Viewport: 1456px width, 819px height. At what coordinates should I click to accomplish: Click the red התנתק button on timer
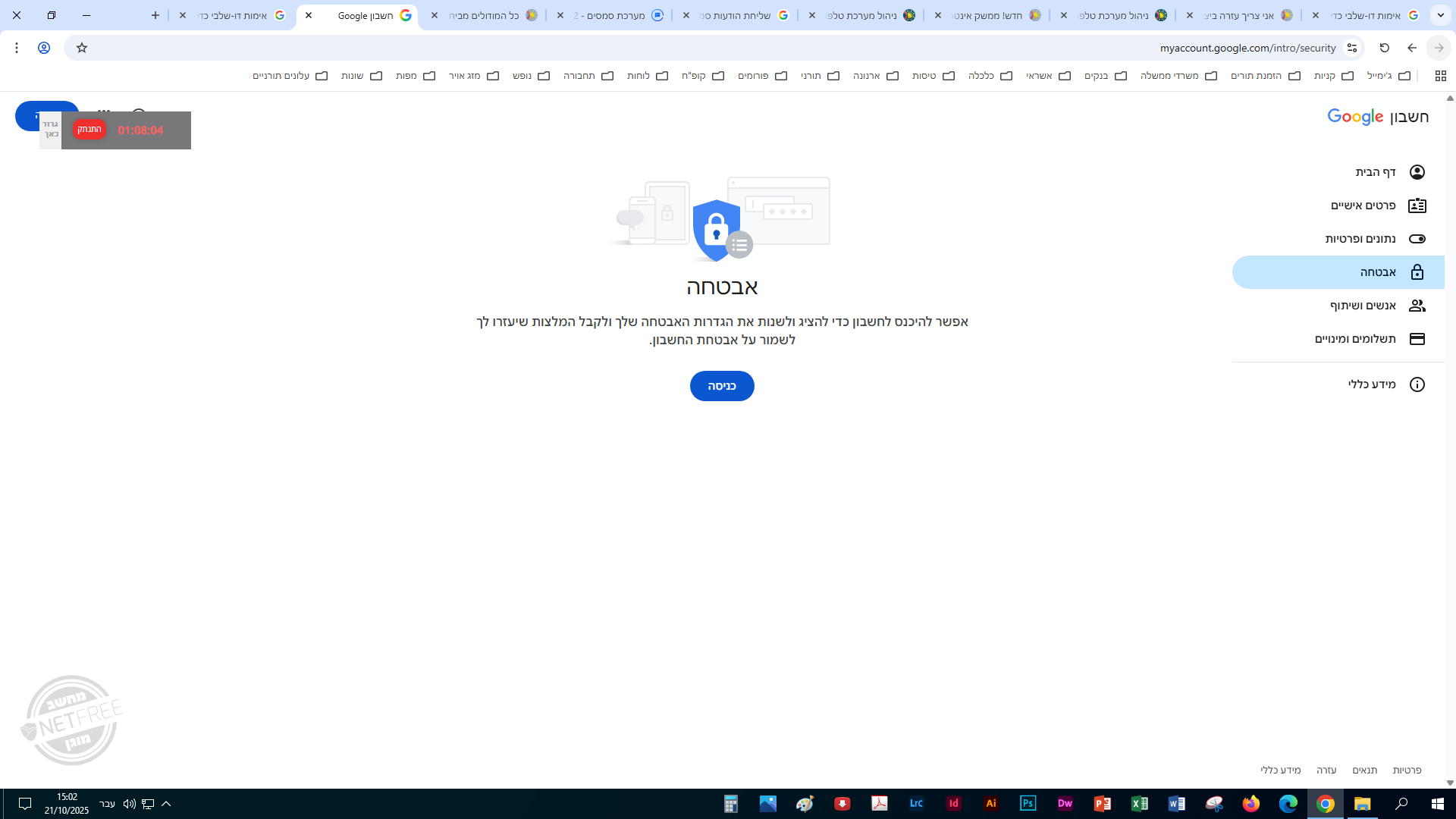click(89, 130)
